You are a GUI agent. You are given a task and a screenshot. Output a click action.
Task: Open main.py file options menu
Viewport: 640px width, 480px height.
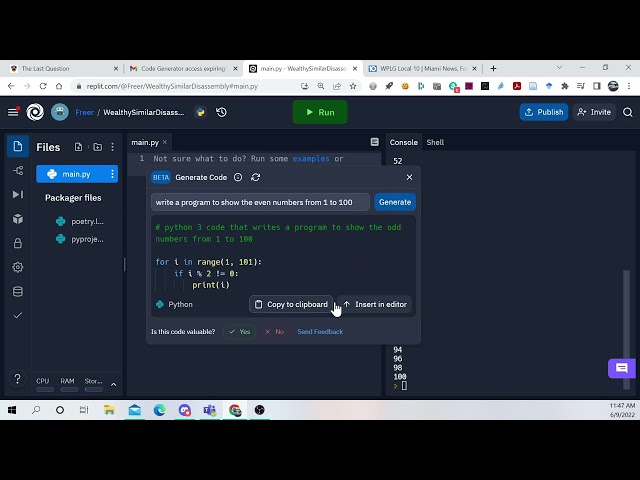pyautogui.click(x=112, y=174)
